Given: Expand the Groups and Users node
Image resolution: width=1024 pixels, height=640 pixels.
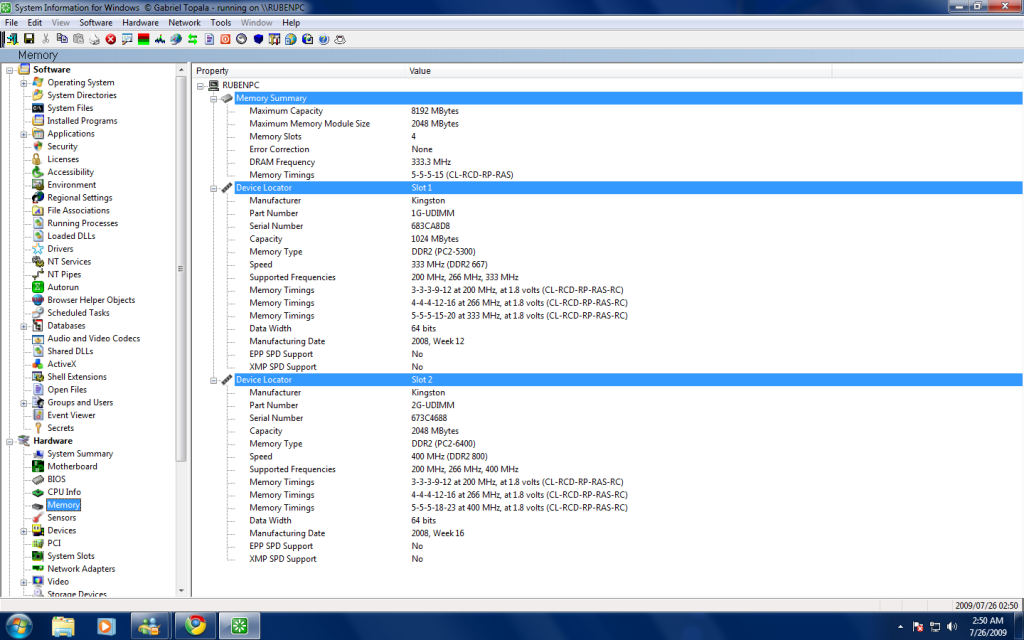Looking at the screenshot, I should click(24, 403).
